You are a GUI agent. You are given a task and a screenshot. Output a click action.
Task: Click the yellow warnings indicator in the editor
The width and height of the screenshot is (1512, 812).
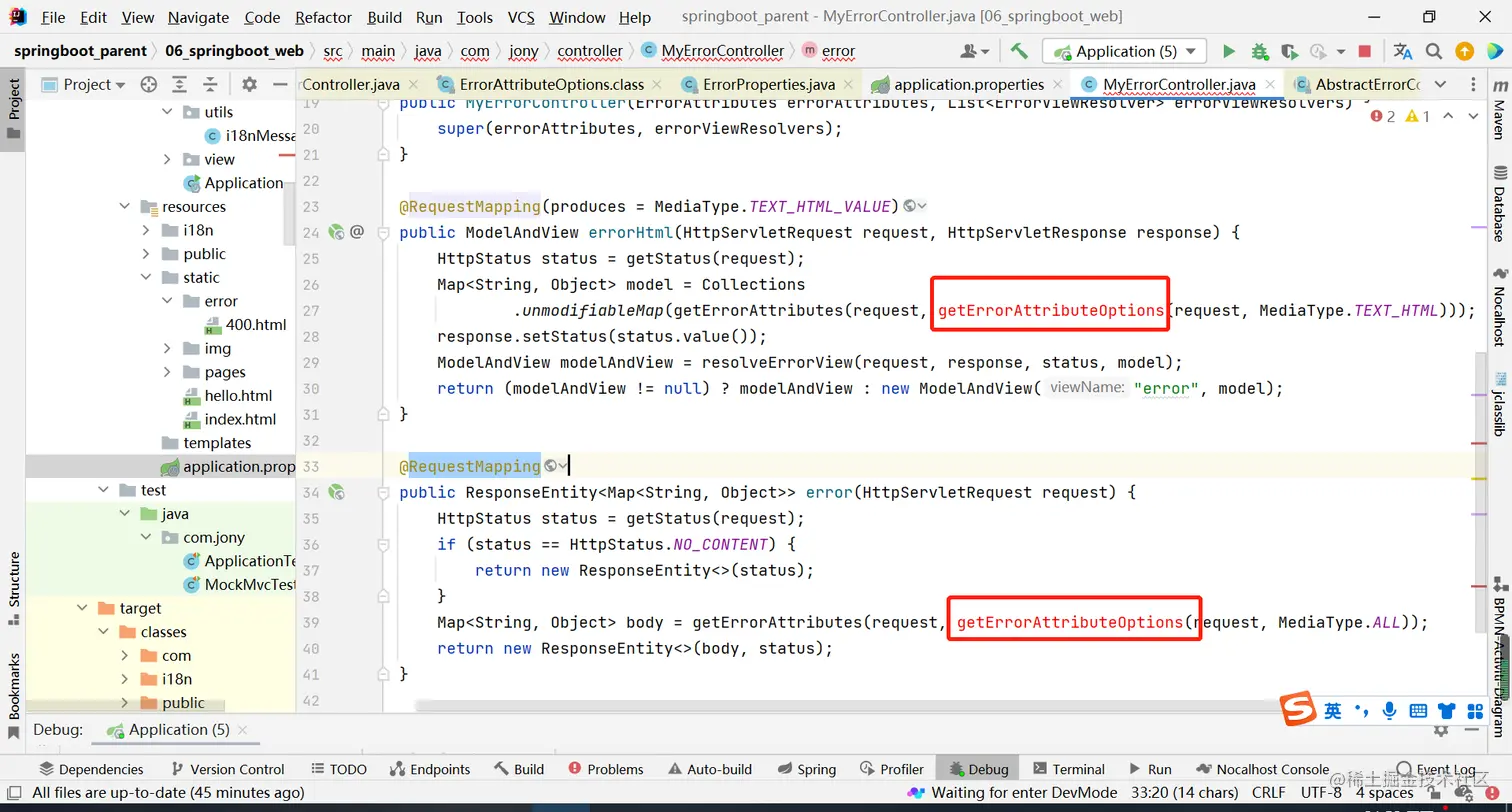[1418, 116]
